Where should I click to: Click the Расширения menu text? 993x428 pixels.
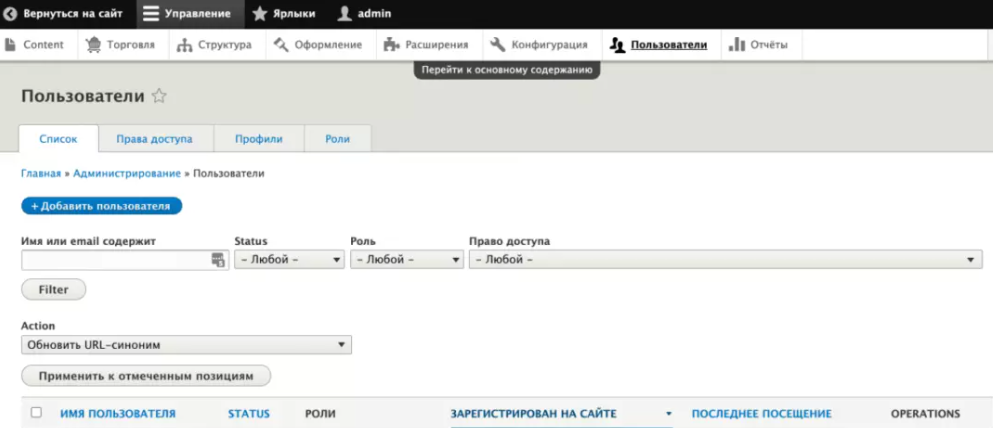pyautogui.click(x=437, y=45)
